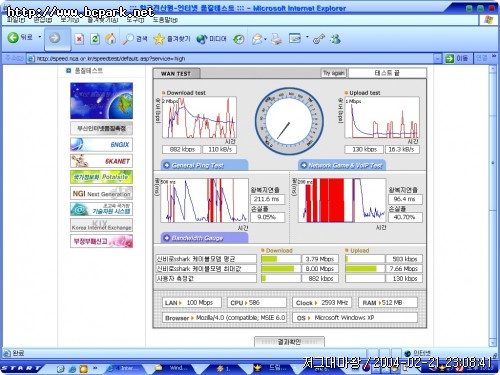The width and height of the screenshot is (500, 375).
Task: Open the Back button history dropdown arrow
Action: 40,37
